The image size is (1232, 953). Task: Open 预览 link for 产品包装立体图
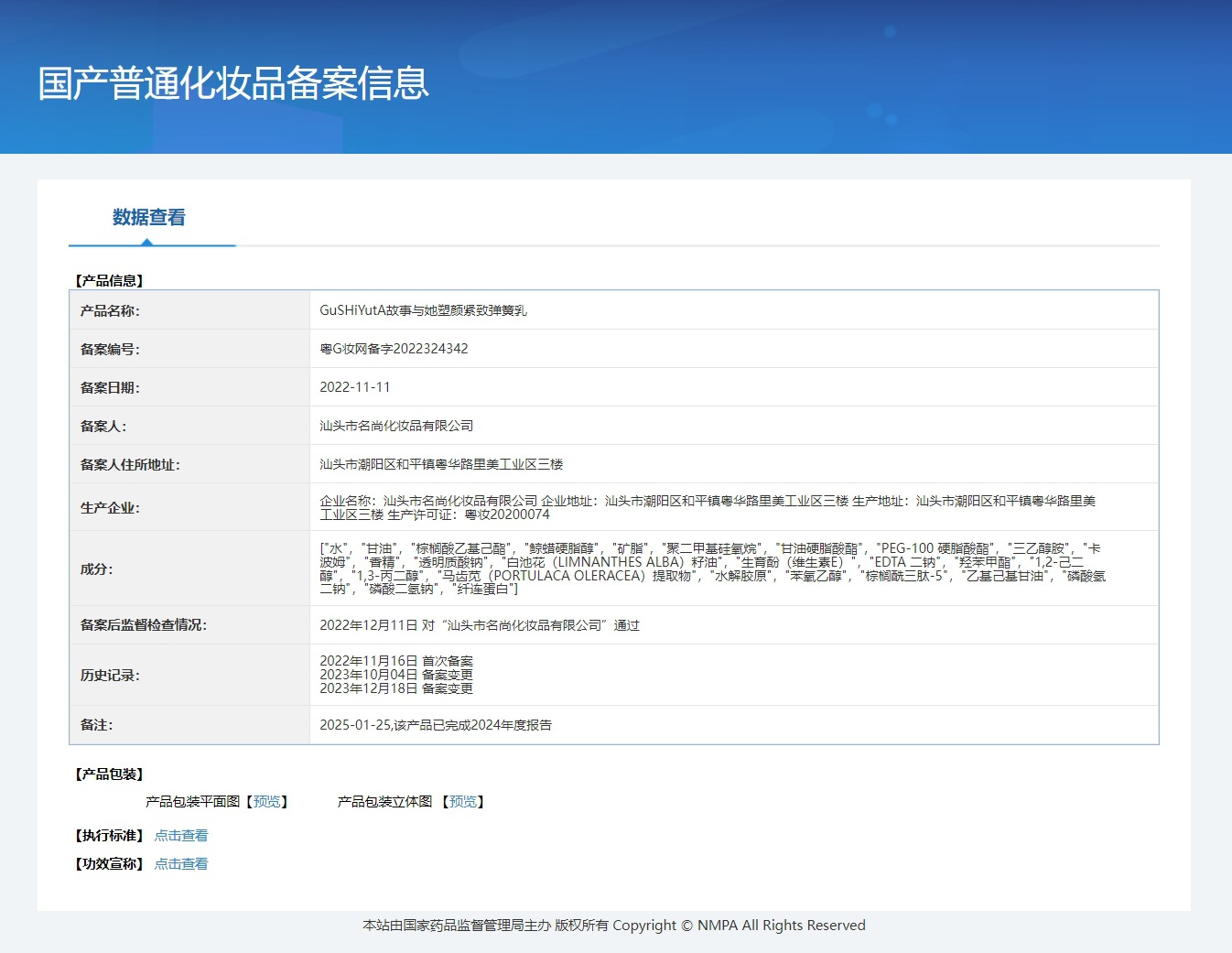463,802
